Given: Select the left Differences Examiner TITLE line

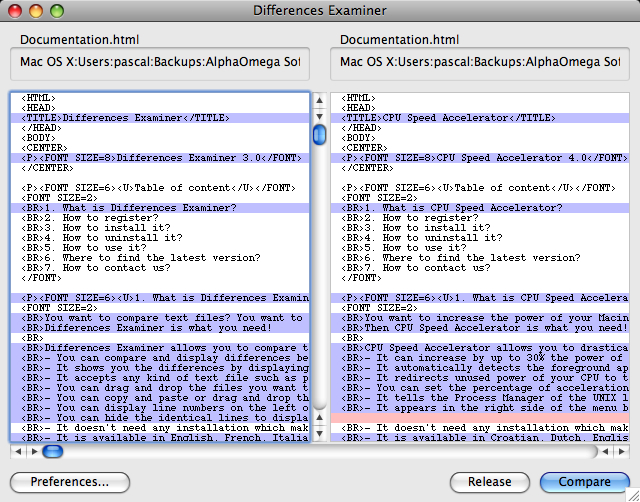Looking at the screenshot, I should point(160,118).
